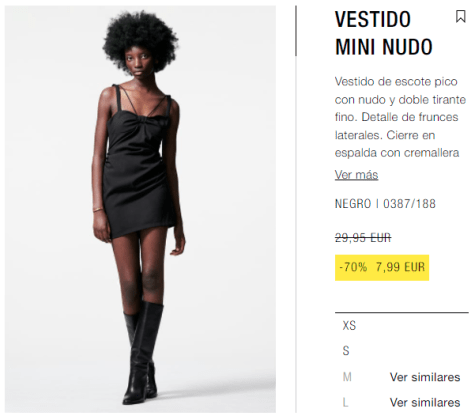Image resolution: width=475 pixels, height=416 pixels.
Task: Click the -70% discount label
Action: point(353,267)
